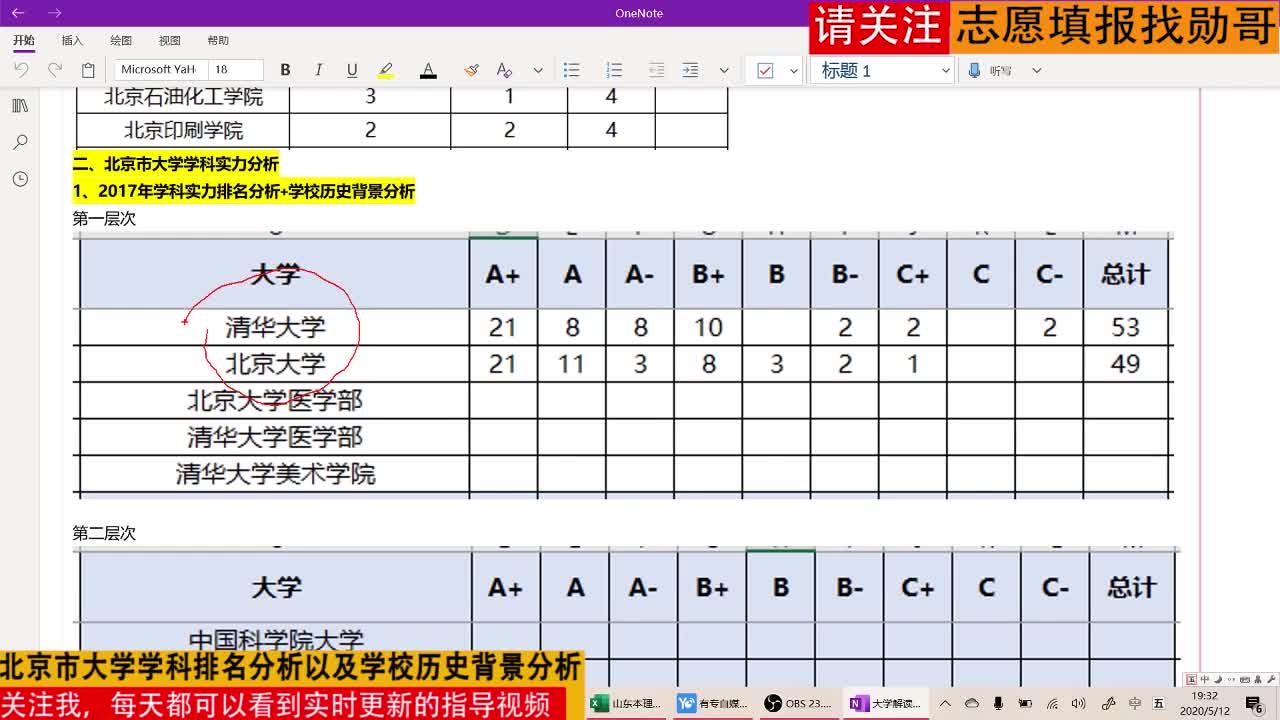Viewport: 1280px width, 720px height.
Task: Apply bold formatting
Action: pos(285,70)
